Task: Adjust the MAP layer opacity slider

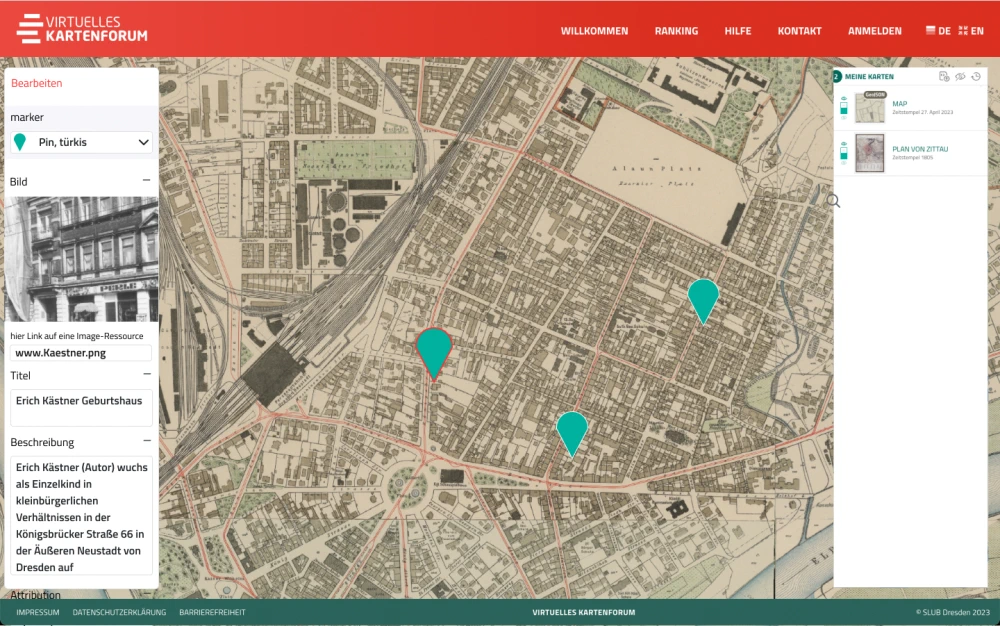Action: tap(844, 108)
